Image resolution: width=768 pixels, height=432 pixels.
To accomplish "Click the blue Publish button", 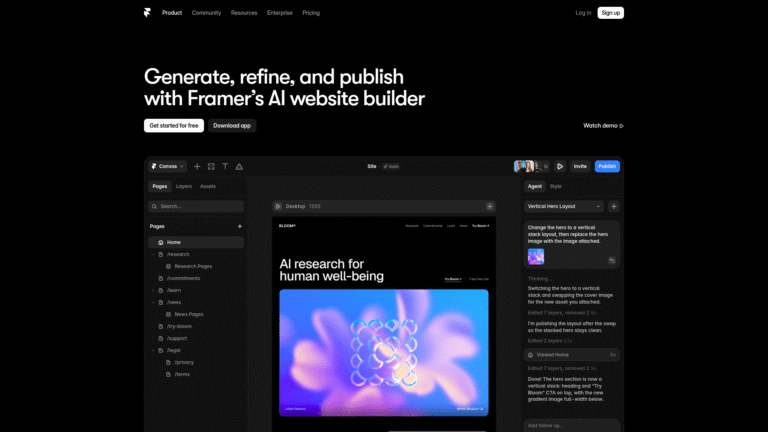I will point(607,167).
